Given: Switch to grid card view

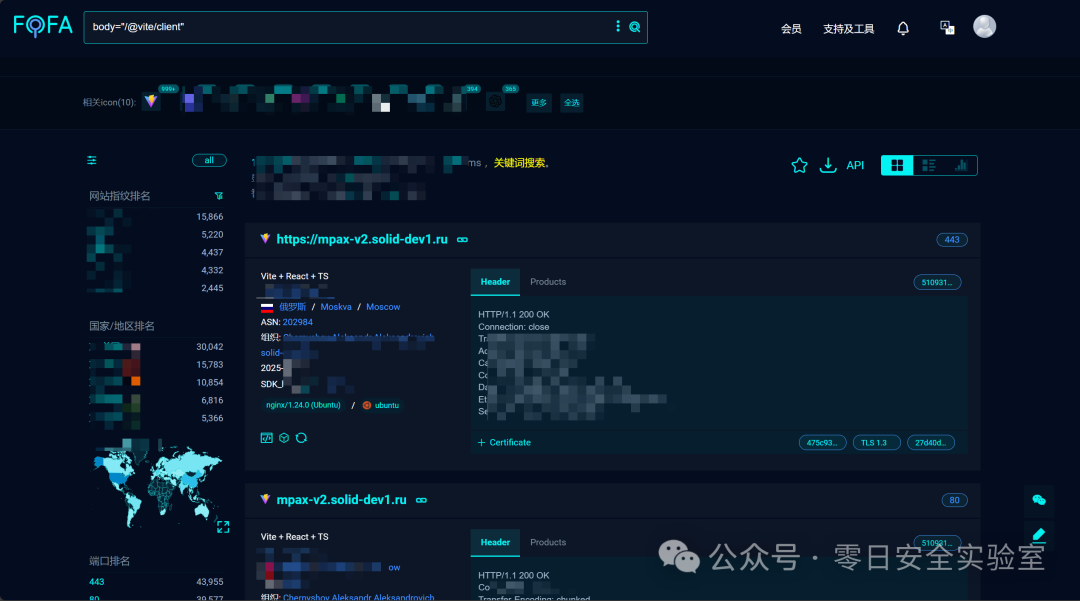Looking at the screenshot, I should (897, 165).
